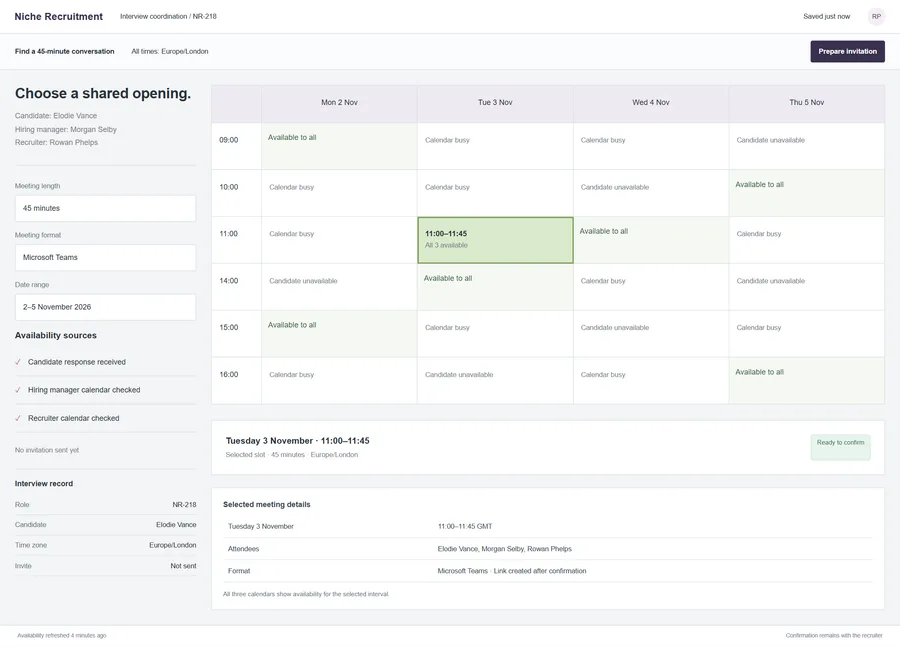900x647 pixels.
Task: Click the Tuesday 3 November · 11:00–11:45 heading
Action: coord(297,441)
